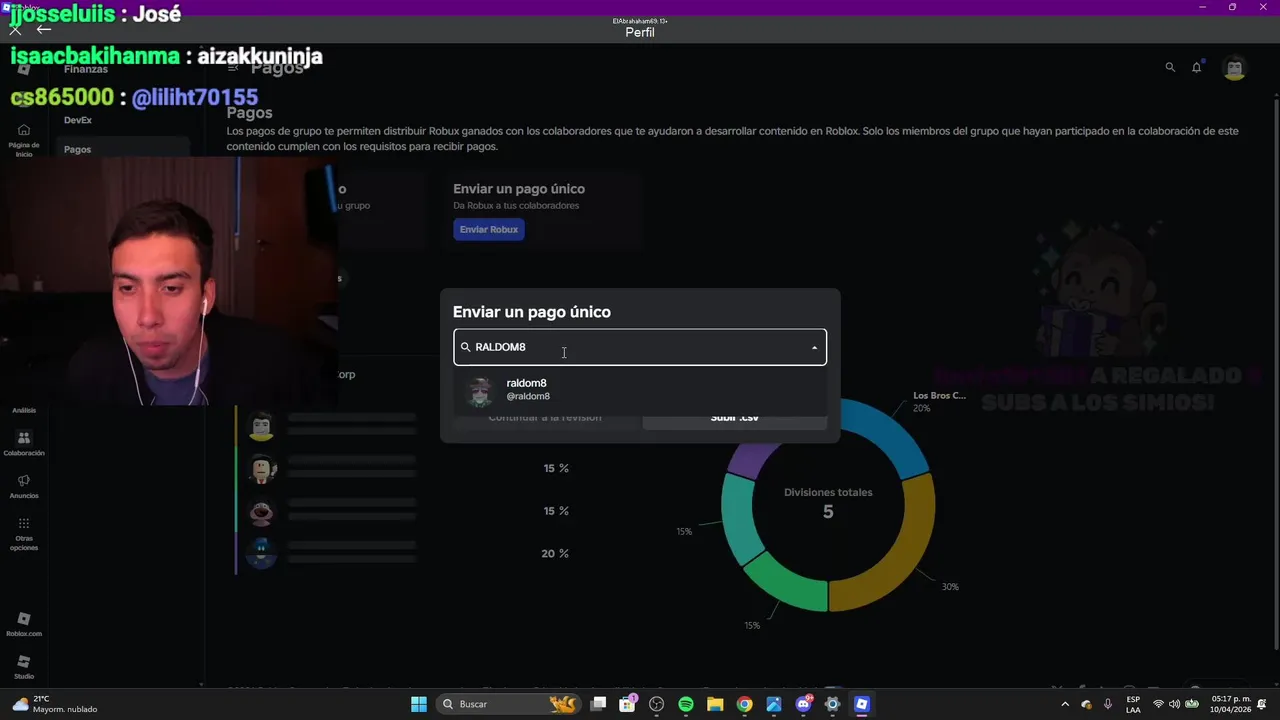Open Task View from the taskbar
This screenshot has height=720, width=1280.
pyautogui.click(x=598, y=704)
